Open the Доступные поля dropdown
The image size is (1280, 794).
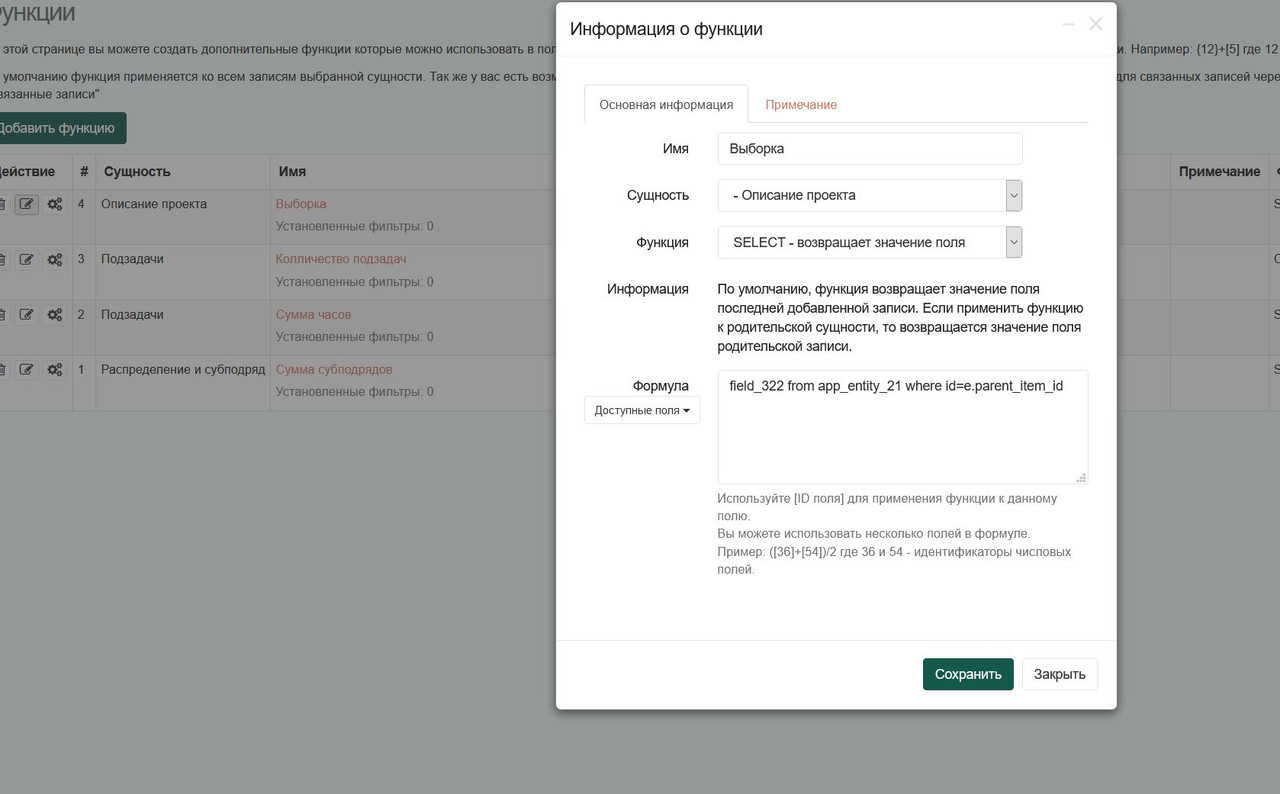click(x=642, y=410)
